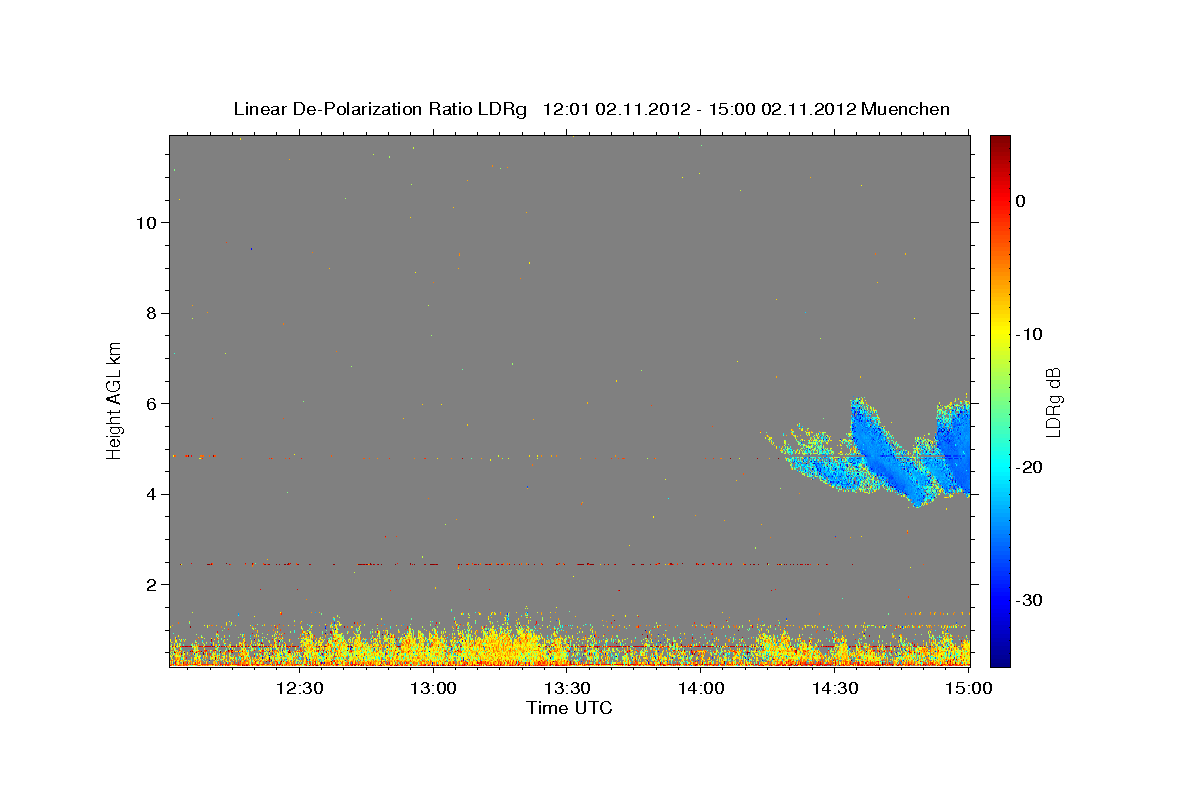Viewport: 1200px width, 800px height.
Task: Click the 13:00 time tick label
Action: point(434,688)
